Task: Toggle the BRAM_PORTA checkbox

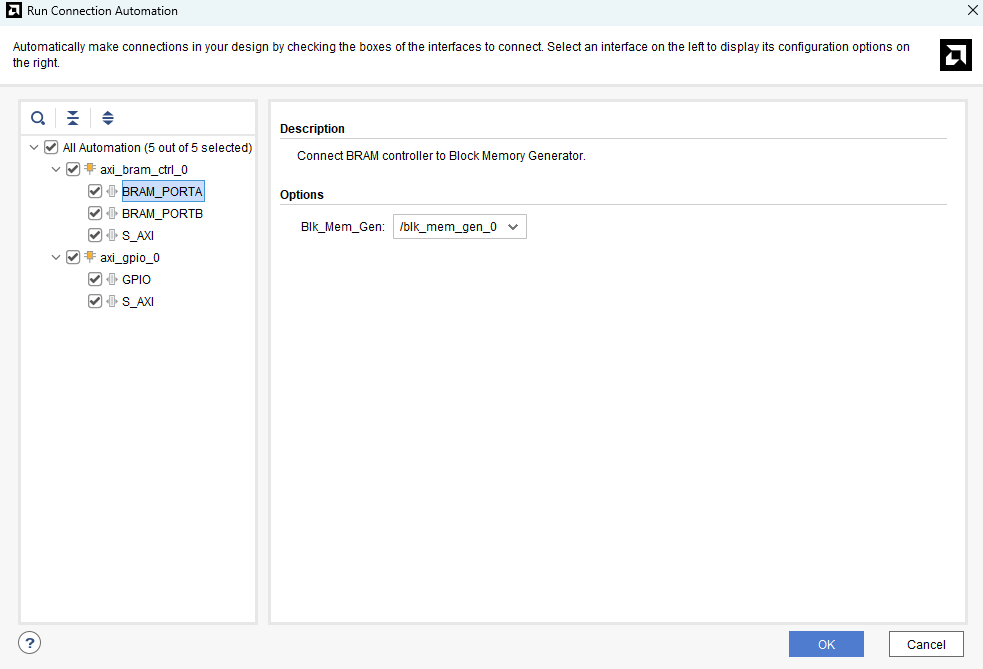Action: point(95,192)
